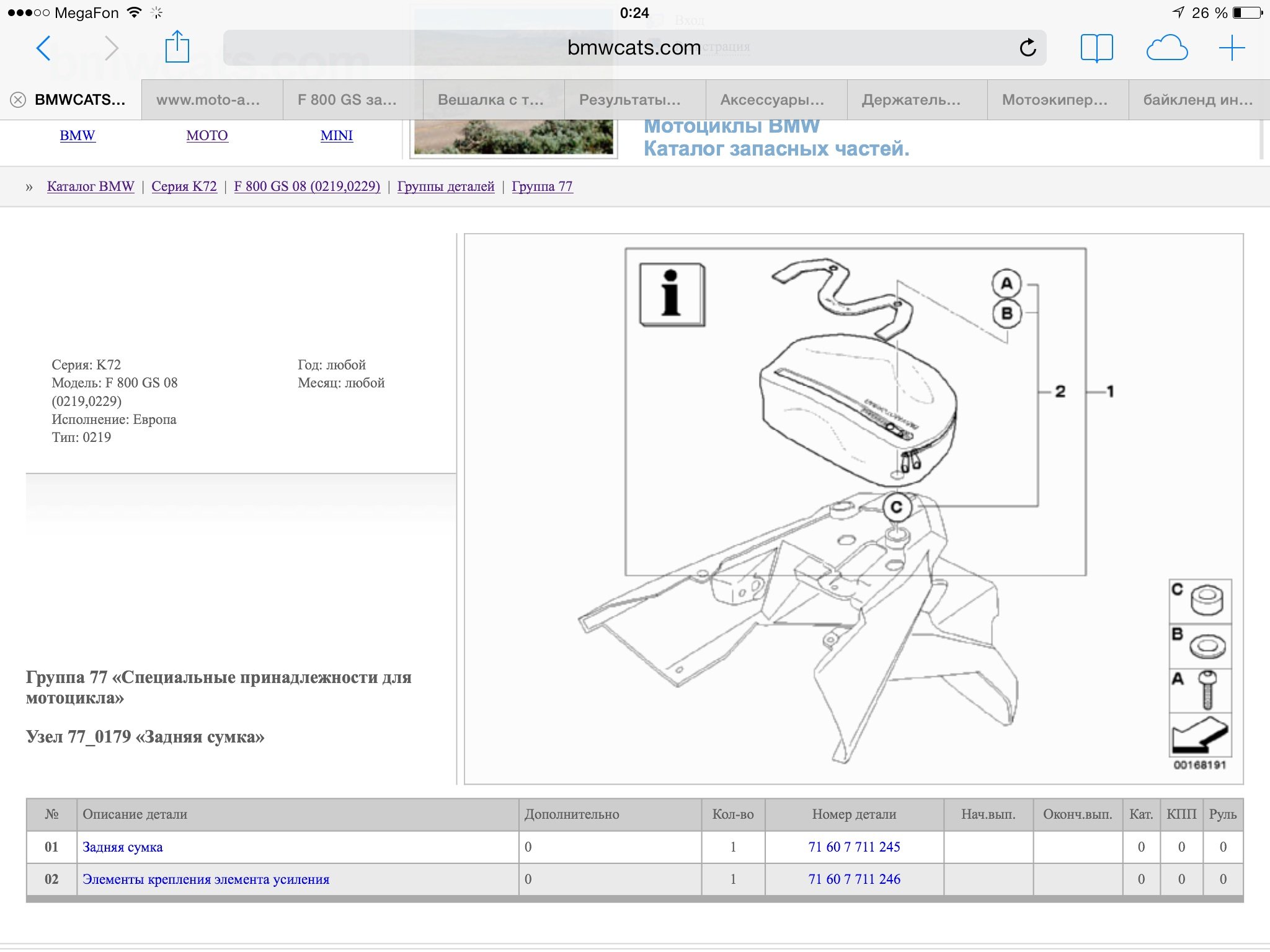Image resolution: width=1270 pixels, height=952 pixels.
Task: Tap the bmwcats.com address bar
Action: (634, 48)
